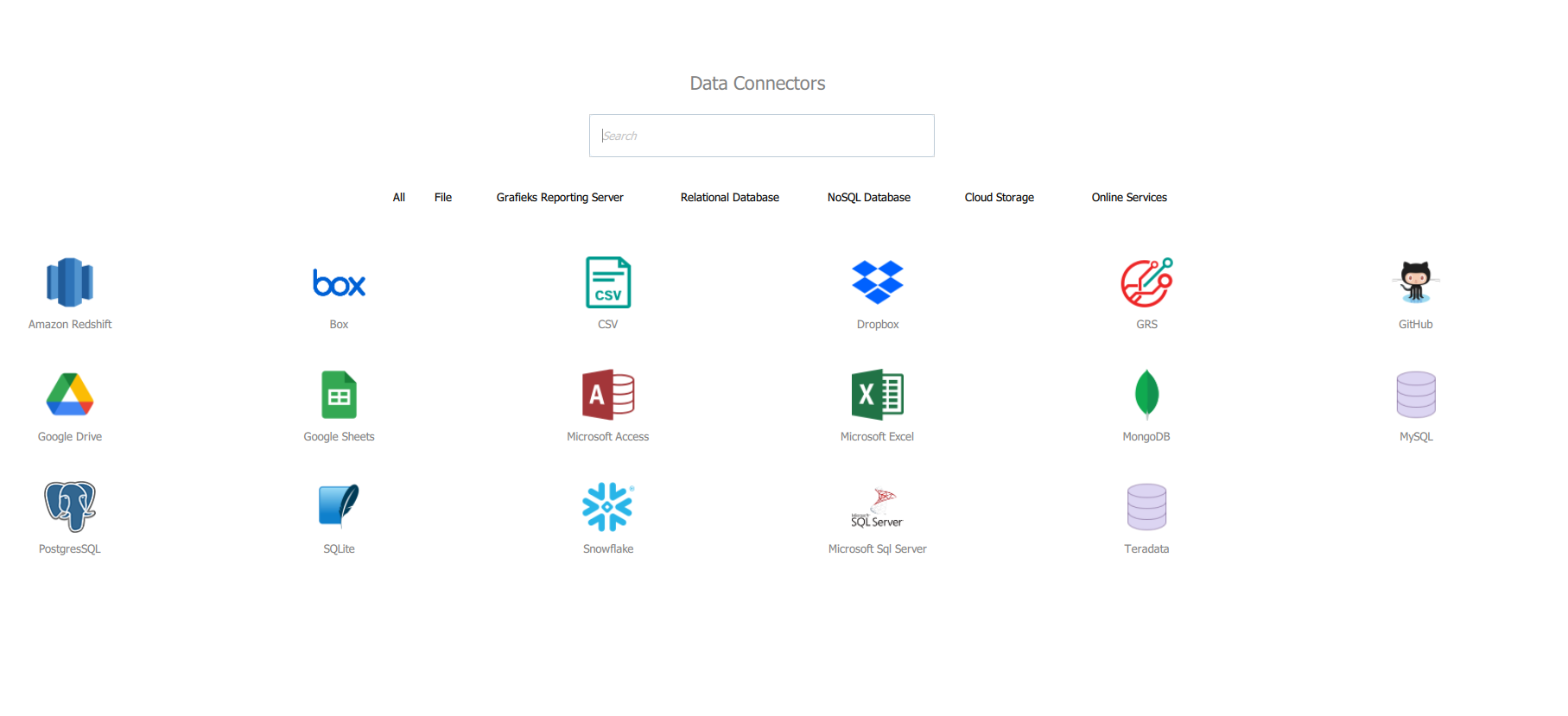Select the Snowflake connector icon
Viewport: 1568px width, 716px height.
pyautogui.click(x=608, y=507)
